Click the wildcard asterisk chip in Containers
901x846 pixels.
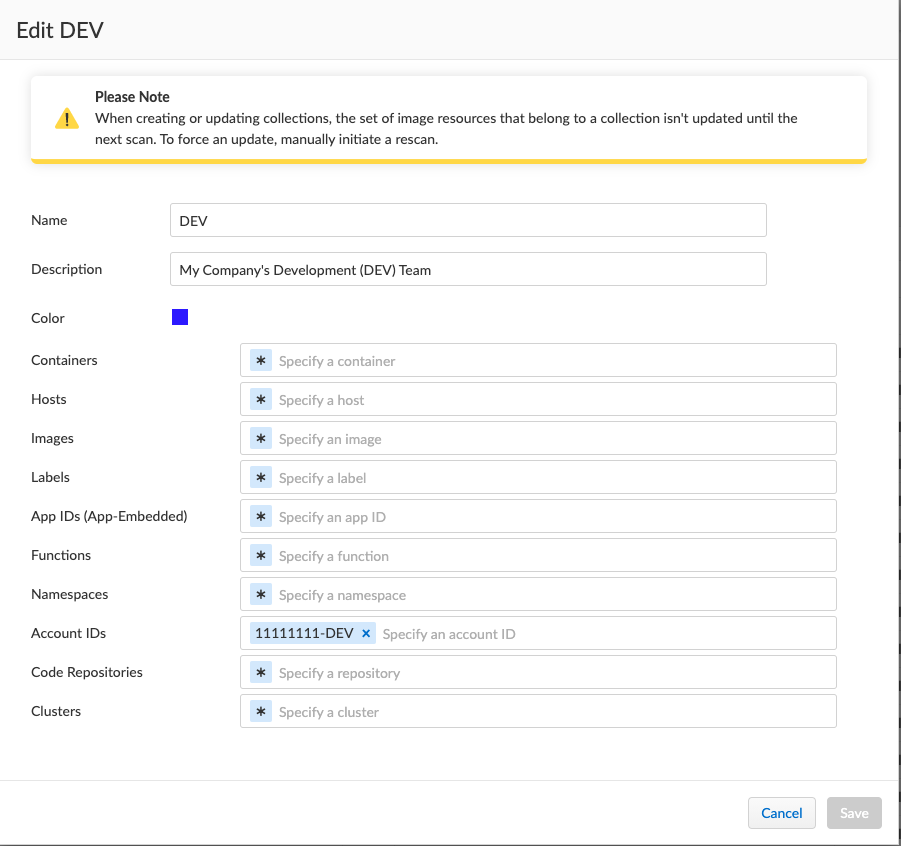[261, 361]
